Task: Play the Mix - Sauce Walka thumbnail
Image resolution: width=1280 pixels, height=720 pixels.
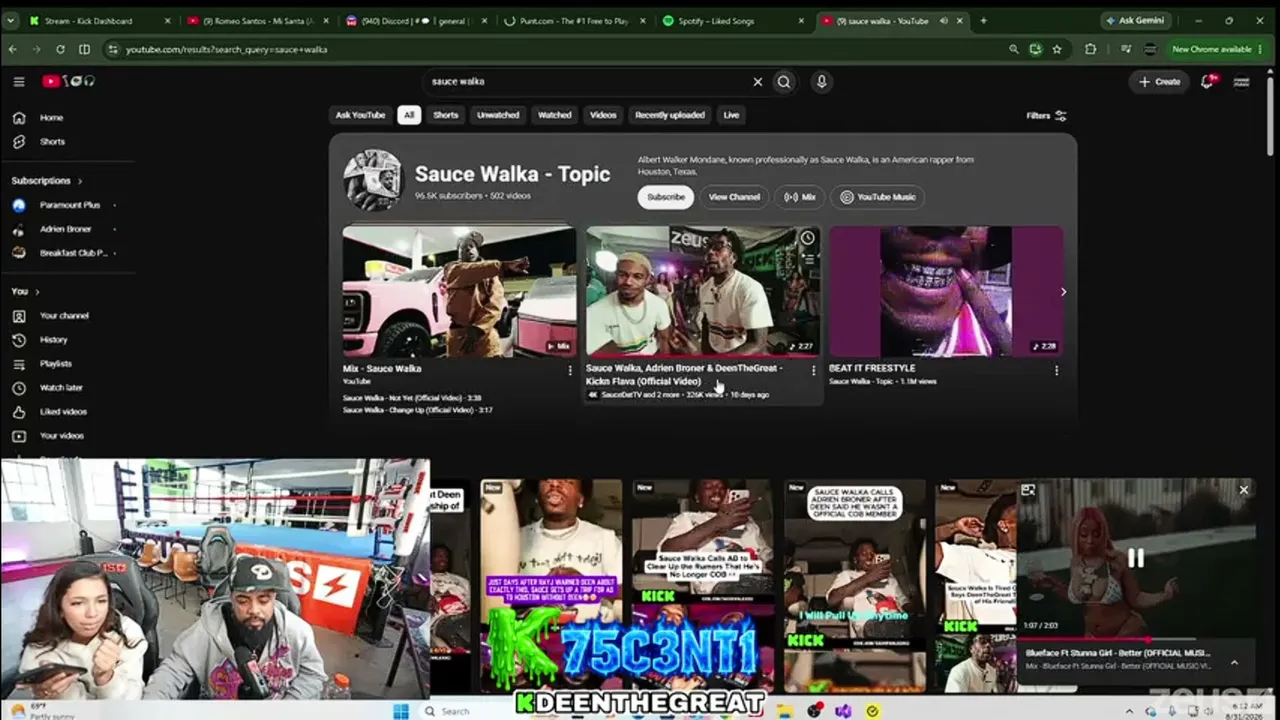Action: click(x=460, y=292)
